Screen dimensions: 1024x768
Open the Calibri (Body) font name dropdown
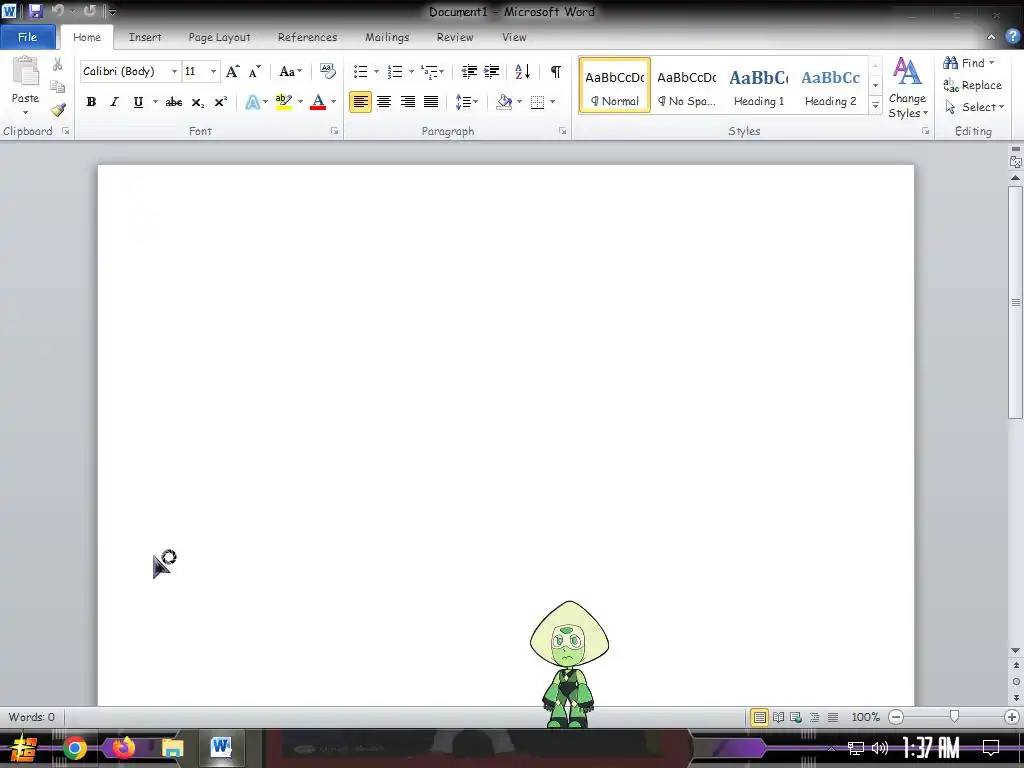(x=174, y=71)
